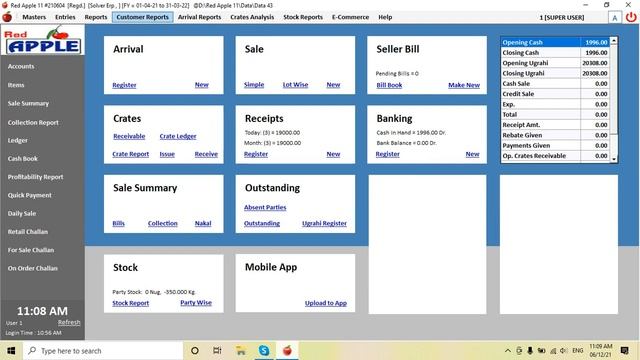This screenshot has width=640, height=360.
Task: Open For Sale Challan in the sidebar
Action: 31,250
